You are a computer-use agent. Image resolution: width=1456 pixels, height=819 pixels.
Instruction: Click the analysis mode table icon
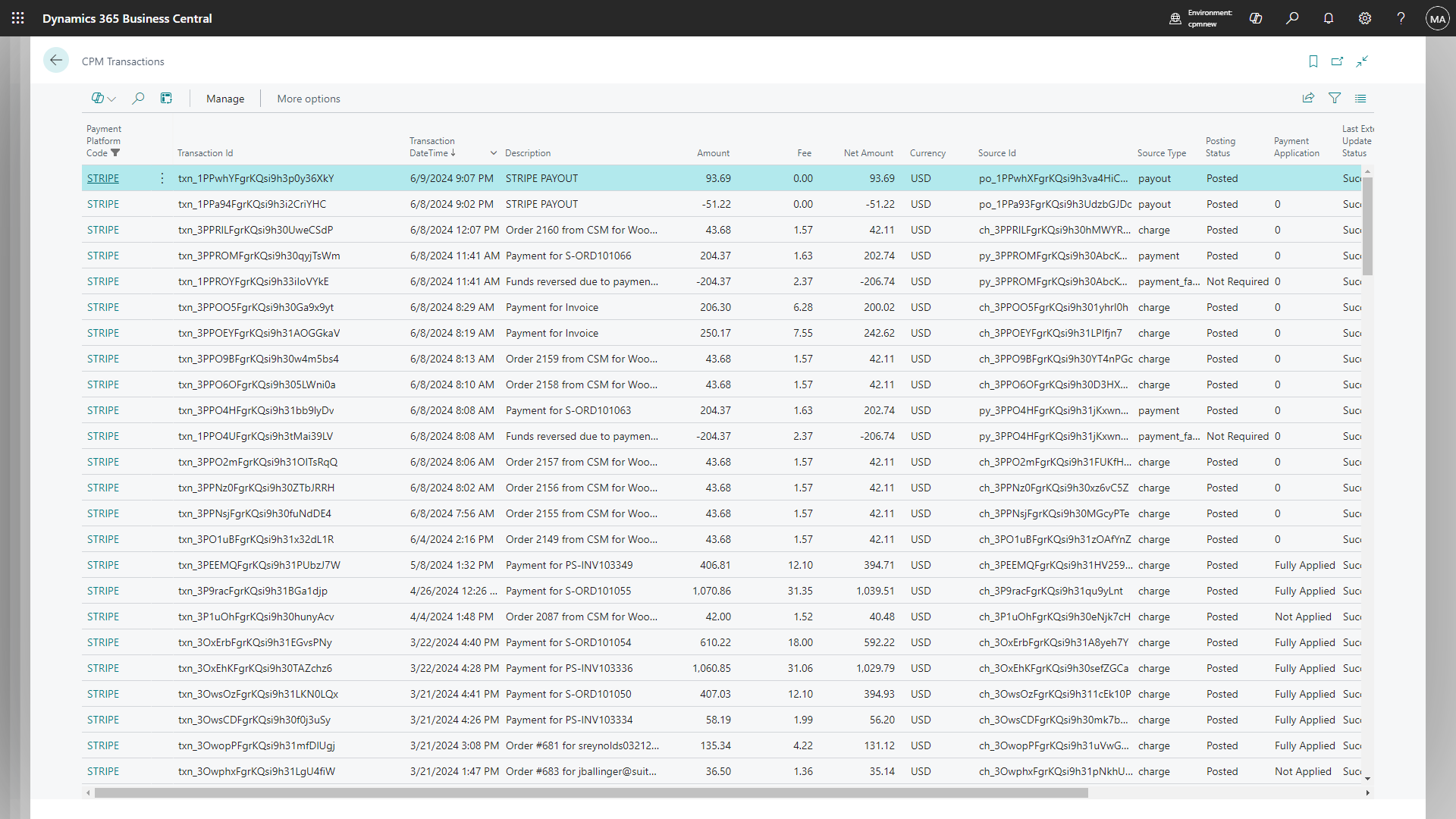pyautogui.click(x=166, y=99)
